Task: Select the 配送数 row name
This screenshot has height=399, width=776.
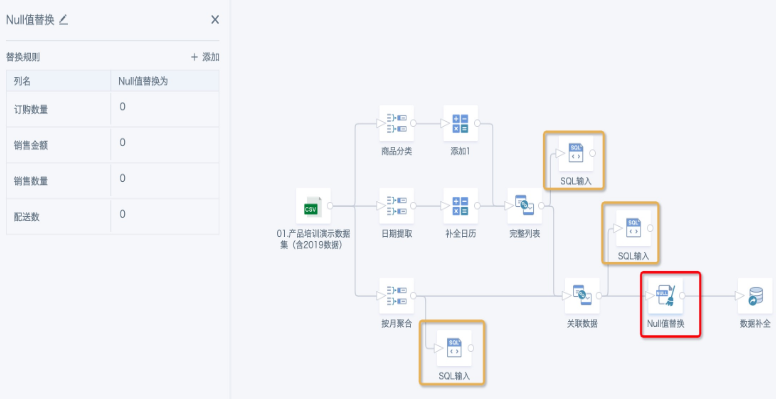Action: coord(27,217)
